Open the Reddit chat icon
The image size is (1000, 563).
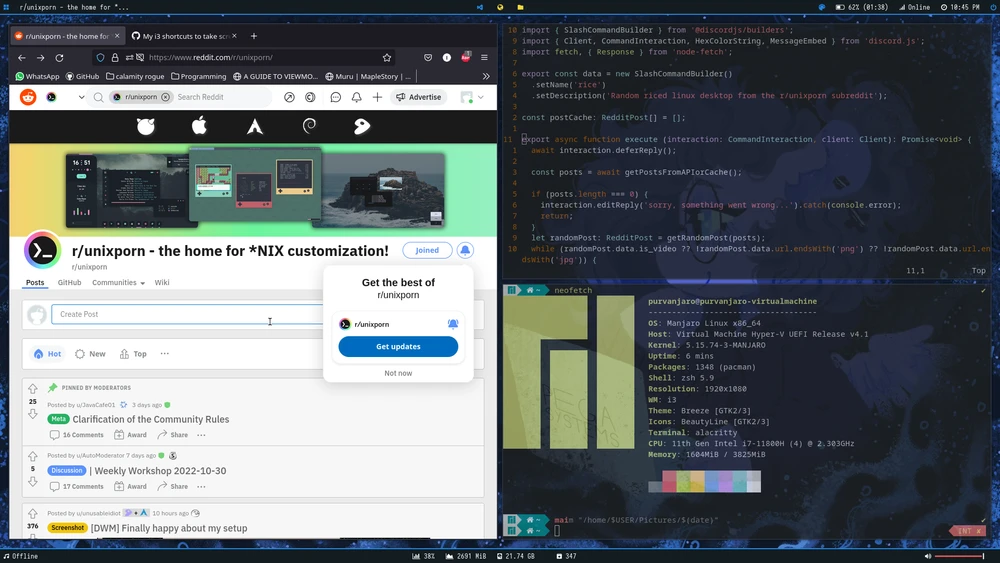(x=335, y=97)
